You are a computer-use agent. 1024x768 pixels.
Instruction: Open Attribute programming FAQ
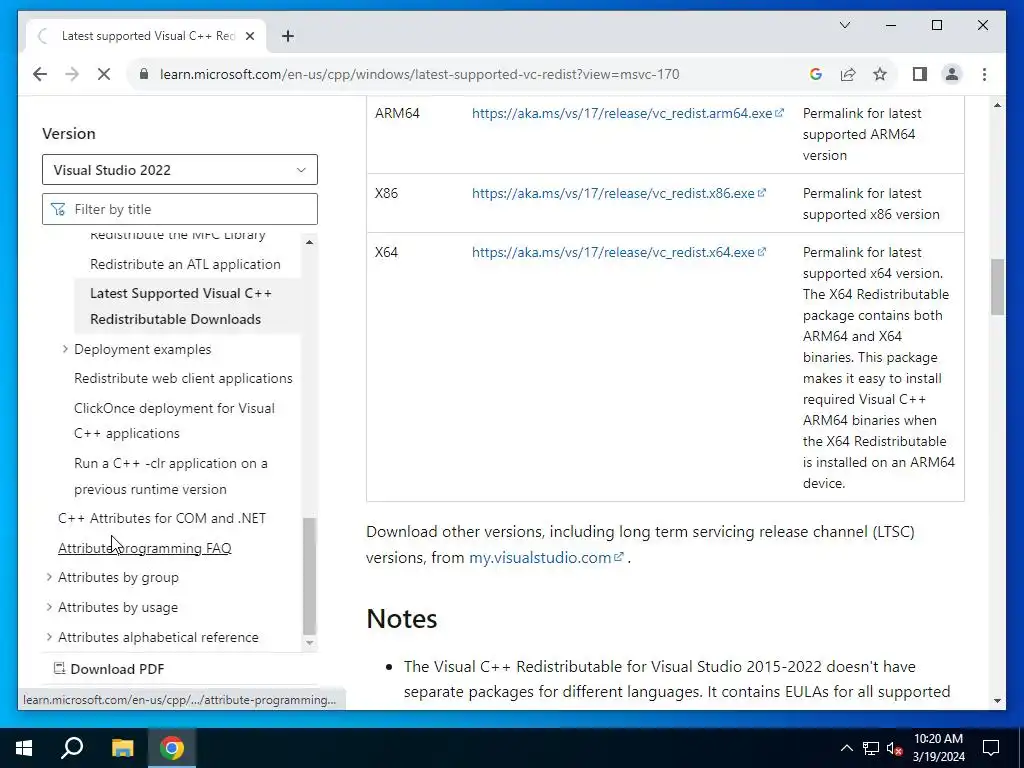pos(145,549)
